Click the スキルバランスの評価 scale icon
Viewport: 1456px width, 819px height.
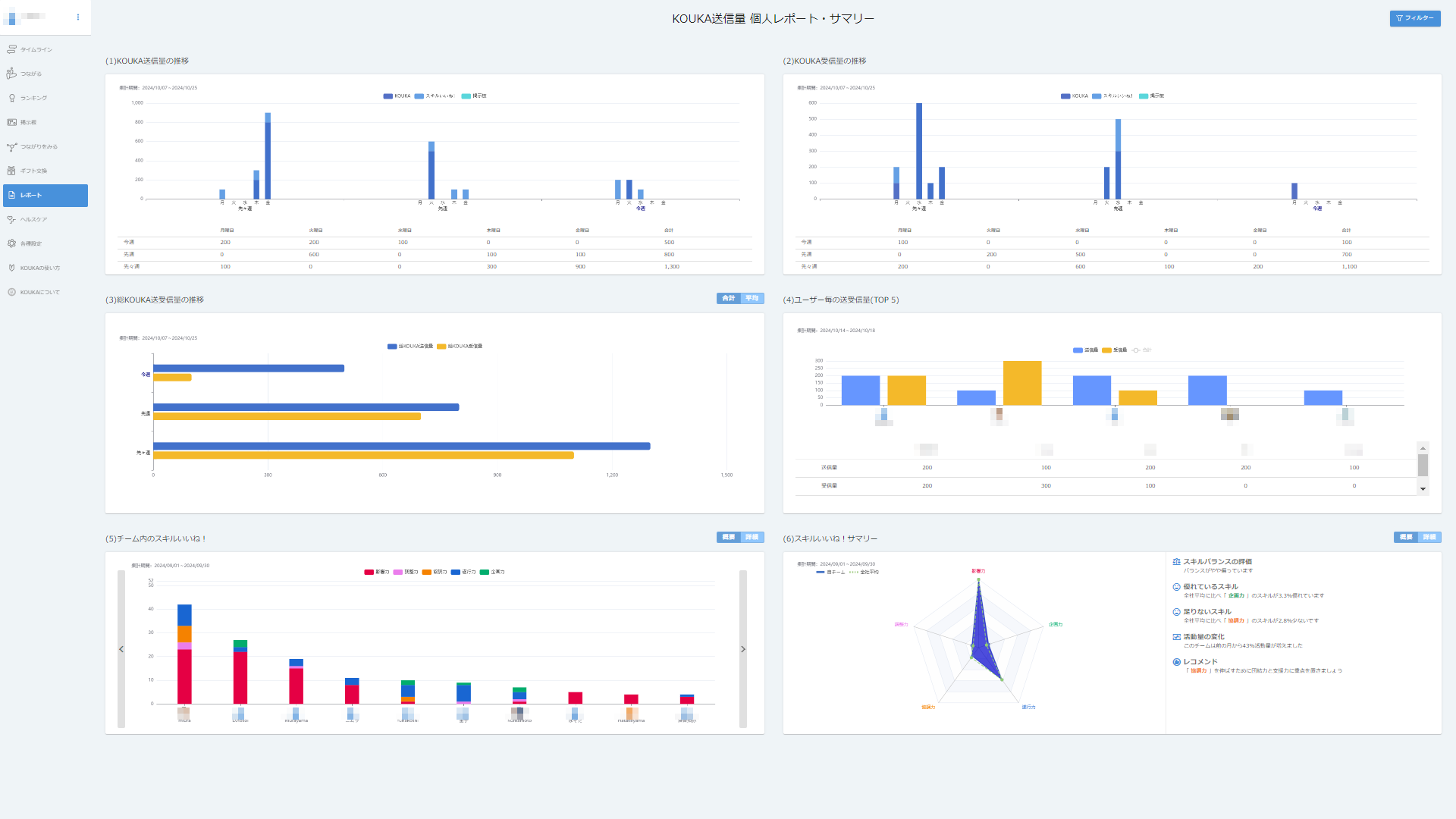1176,562
